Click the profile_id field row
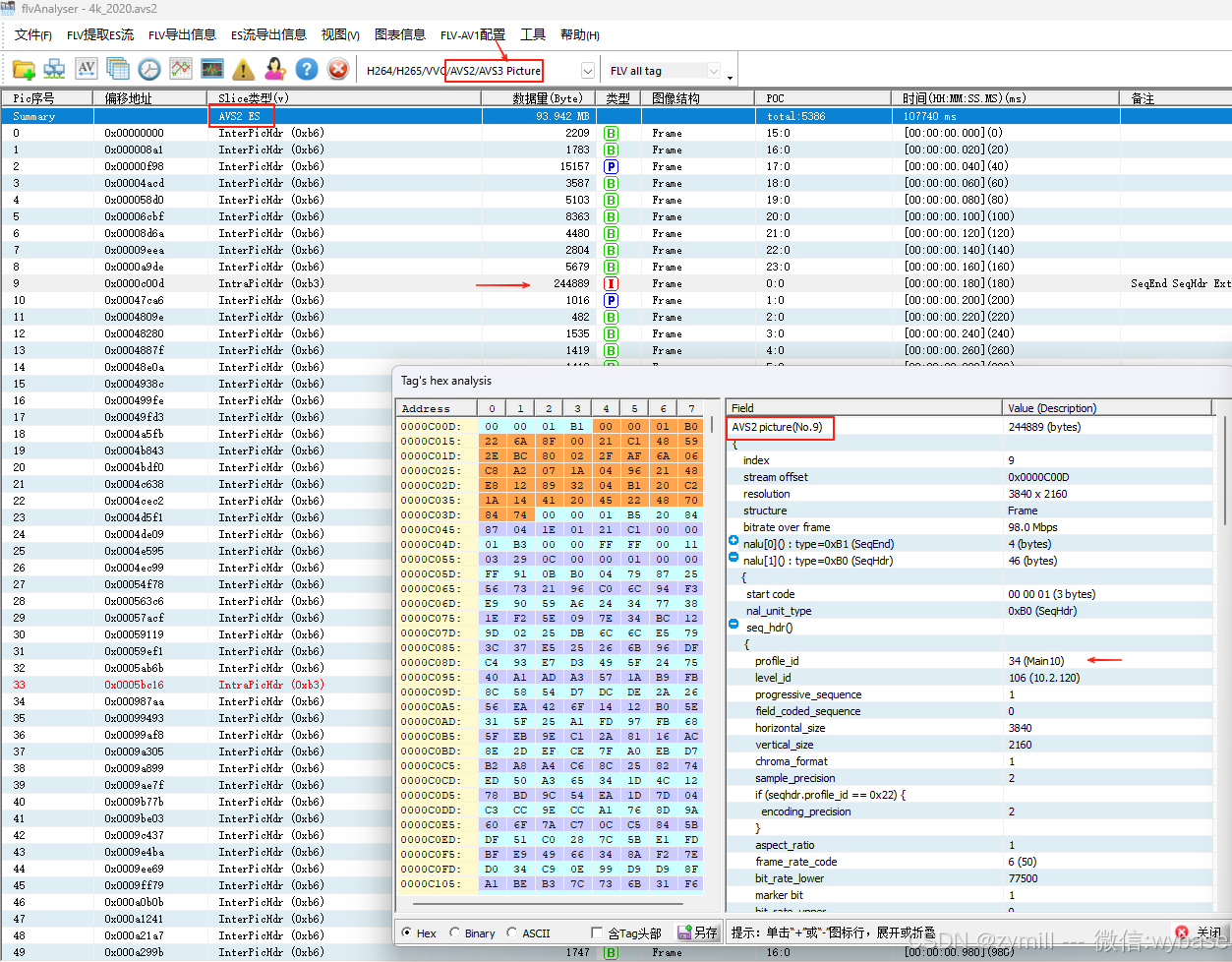1232x962 pixels. pyautogui.click(x=971, y=661)
